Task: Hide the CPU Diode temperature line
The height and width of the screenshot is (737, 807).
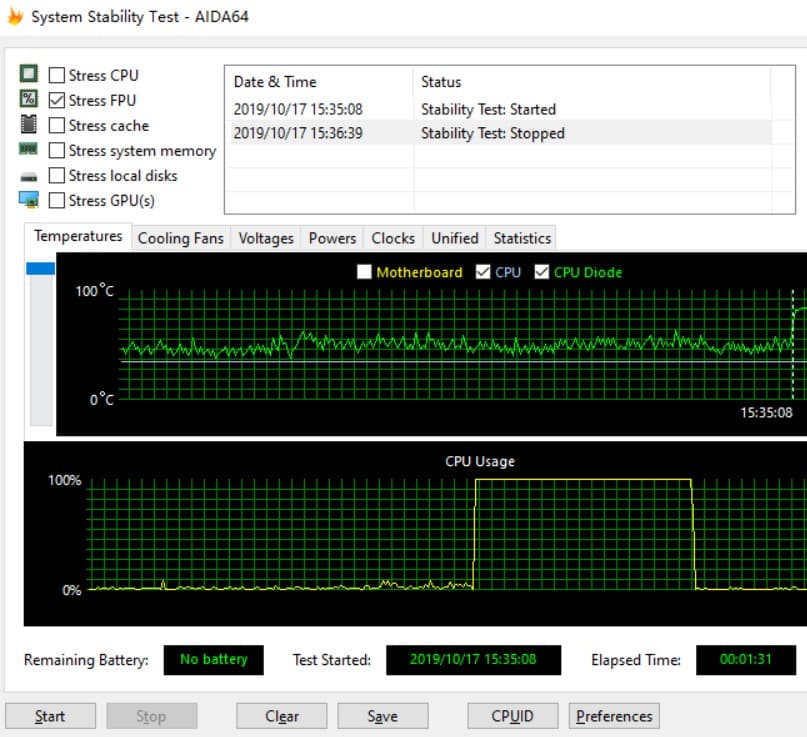Action: tap(541, 272)
